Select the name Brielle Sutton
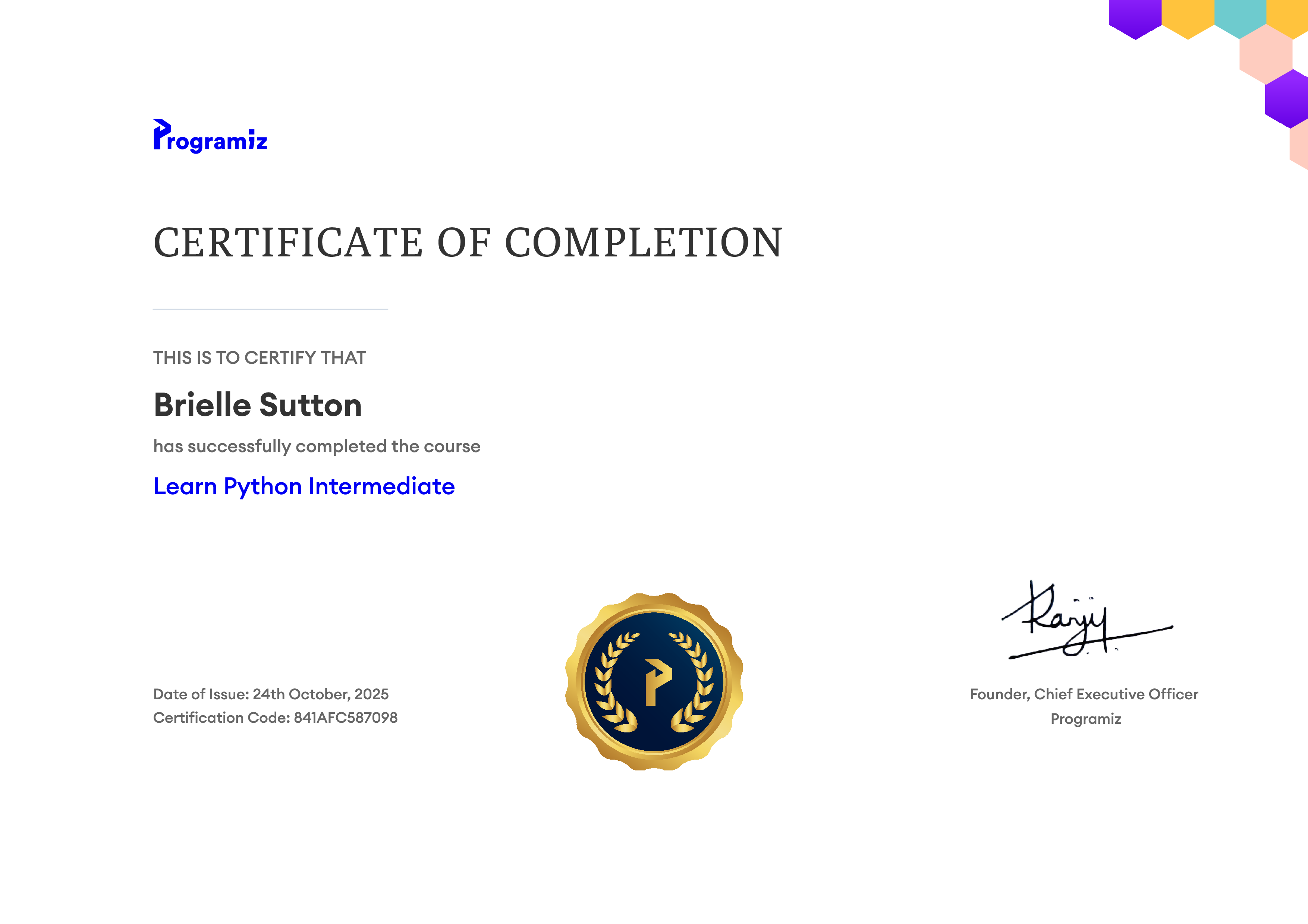Viewport: 1308px width, 924px height. [258, 405]
